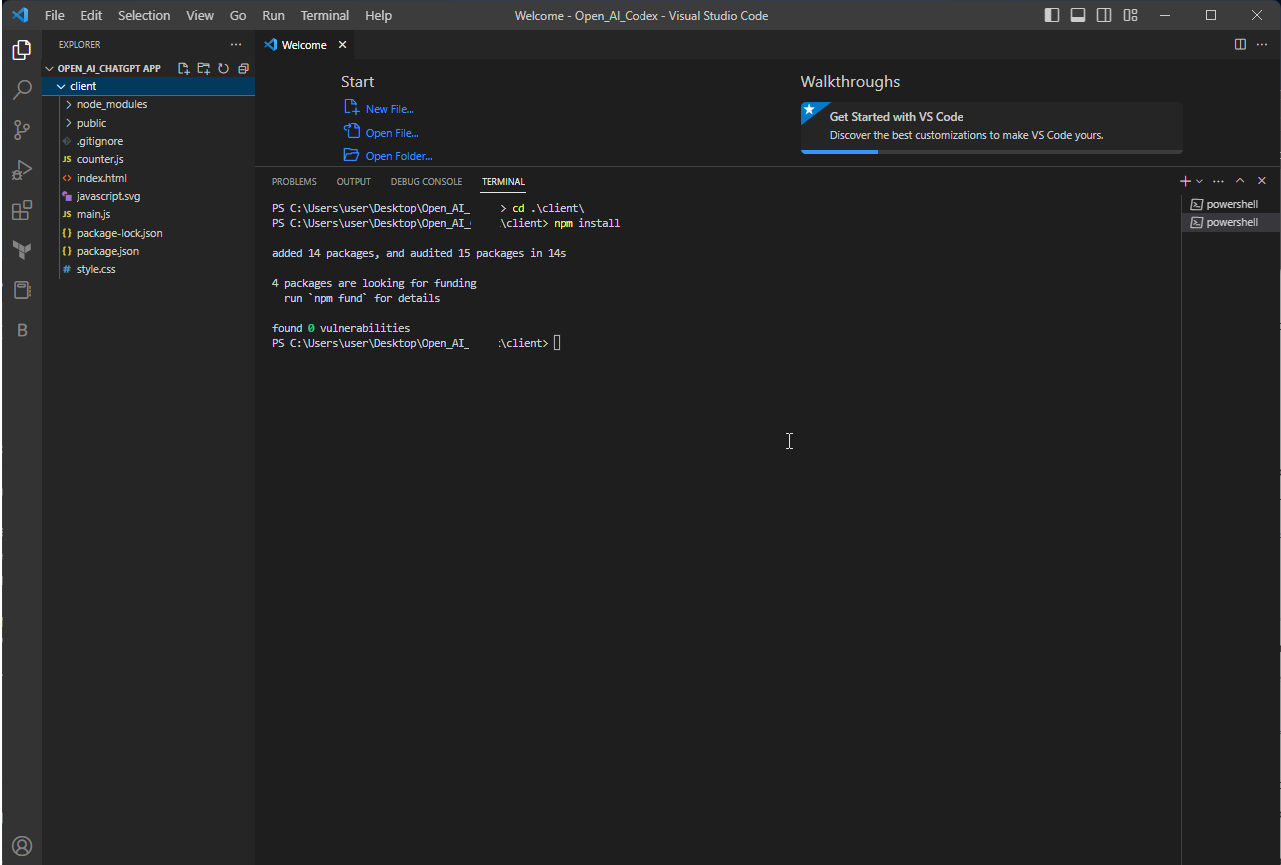Screen dimensions: 1281x865
Task: Toggle secondary side bar layout icon
Action: pyautogui.click(x=1104, y=15)
